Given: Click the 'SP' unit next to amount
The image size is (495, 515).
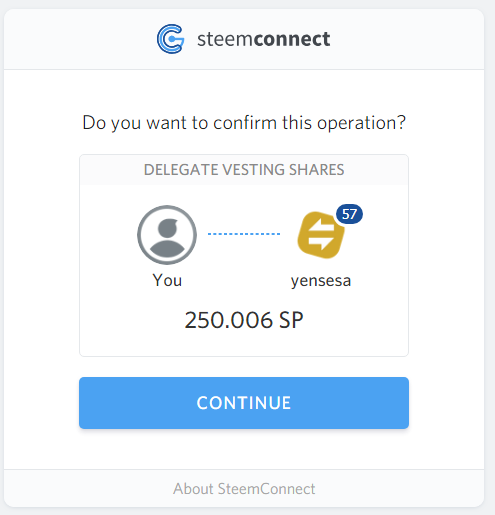Looking at the screenshot, I should 291,320.
